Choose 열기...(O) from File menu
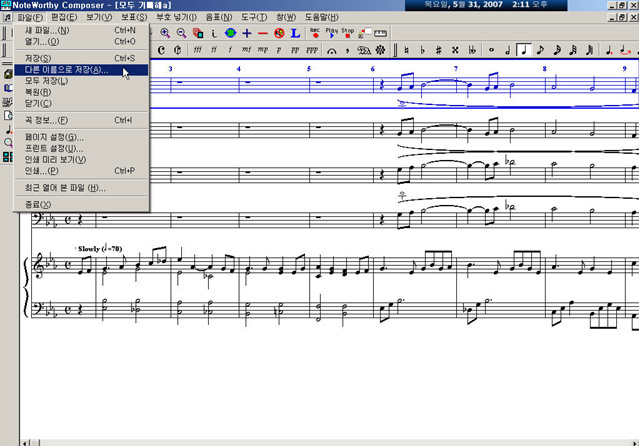Image resolution: width=639 pixels, height=446 pixels. tap(81, 42)
